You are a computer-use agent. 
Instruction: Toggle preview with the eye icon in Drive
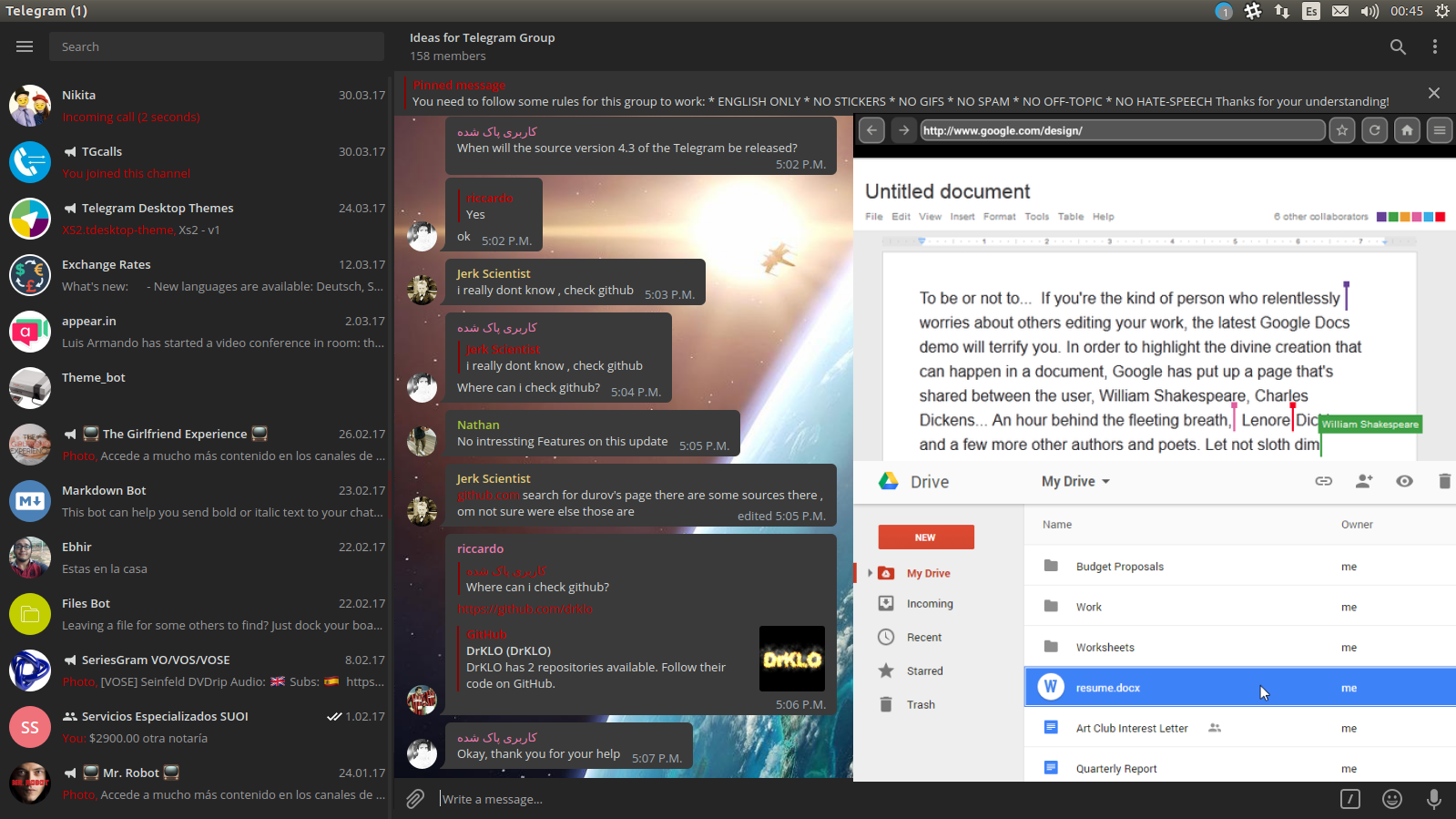coord(1405,481)
